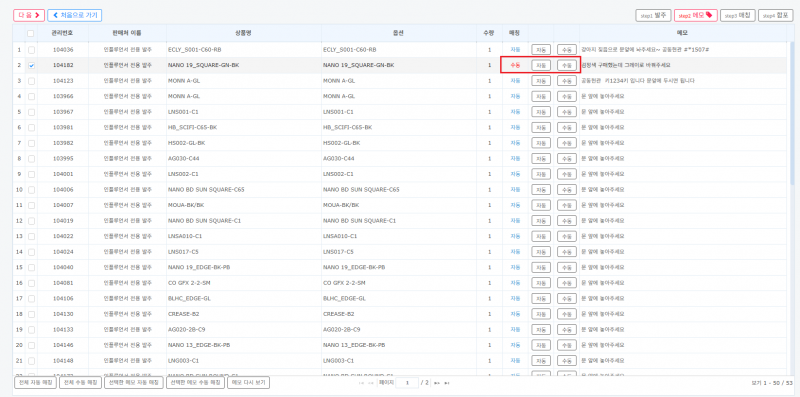Go to the first page in pager
The width and height of the screenshot is (800, 397).
point(362,383)
